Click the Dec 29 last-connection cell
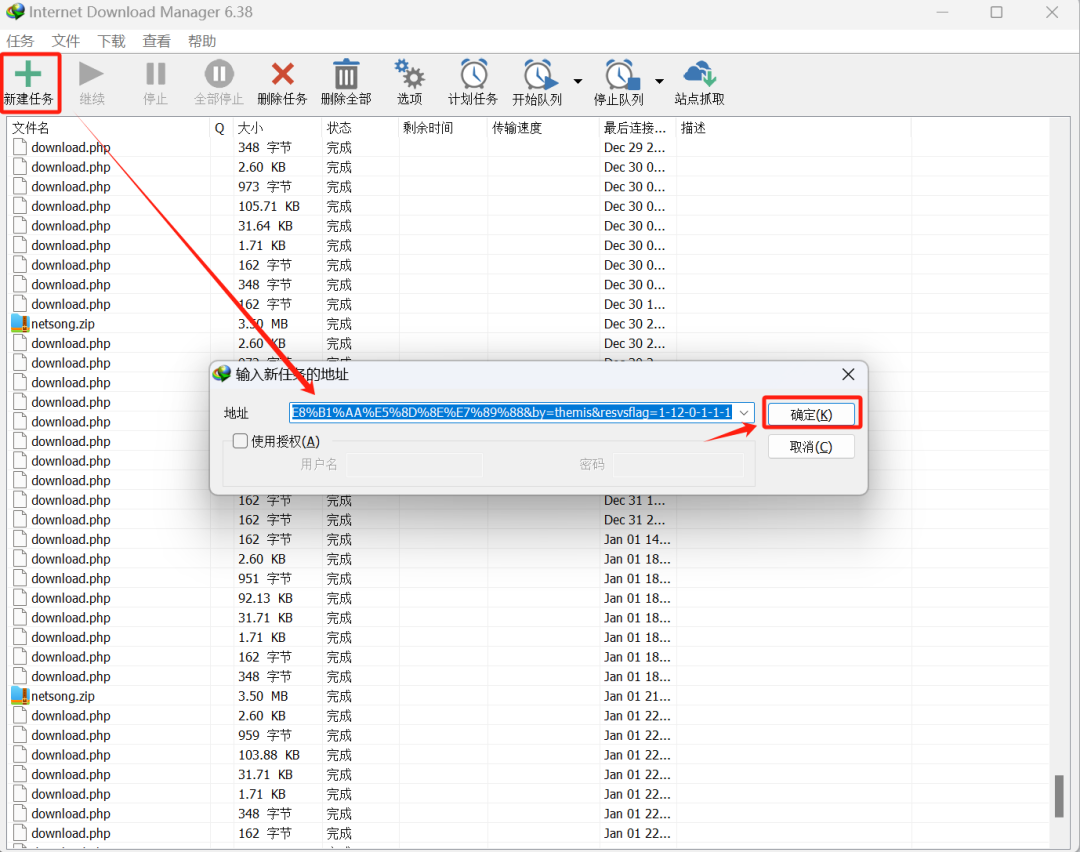 [634, 147]
